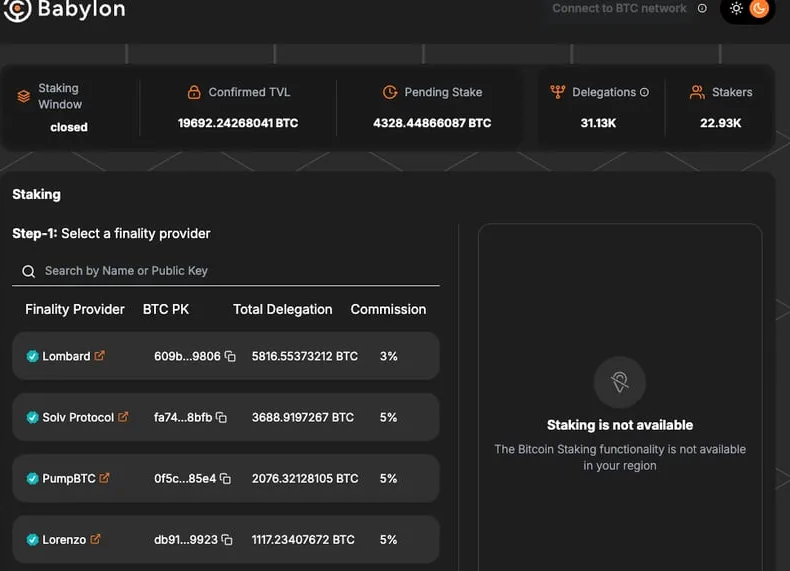Click the PumpBTC provider name
This screenshot has height=571, width=790.
(x=69, y=478)
